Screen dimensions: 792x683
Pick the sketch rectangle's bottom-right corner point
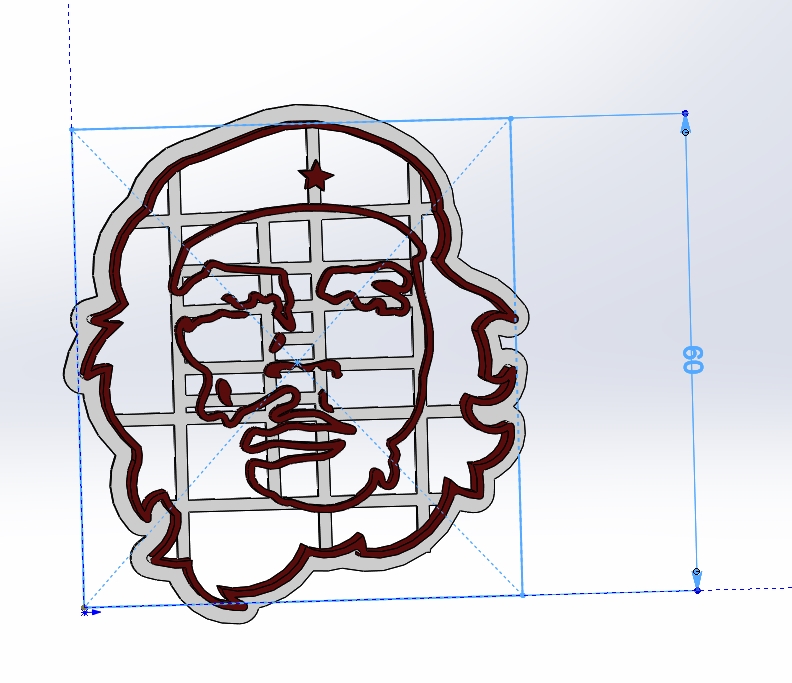[x=522, y=595]
